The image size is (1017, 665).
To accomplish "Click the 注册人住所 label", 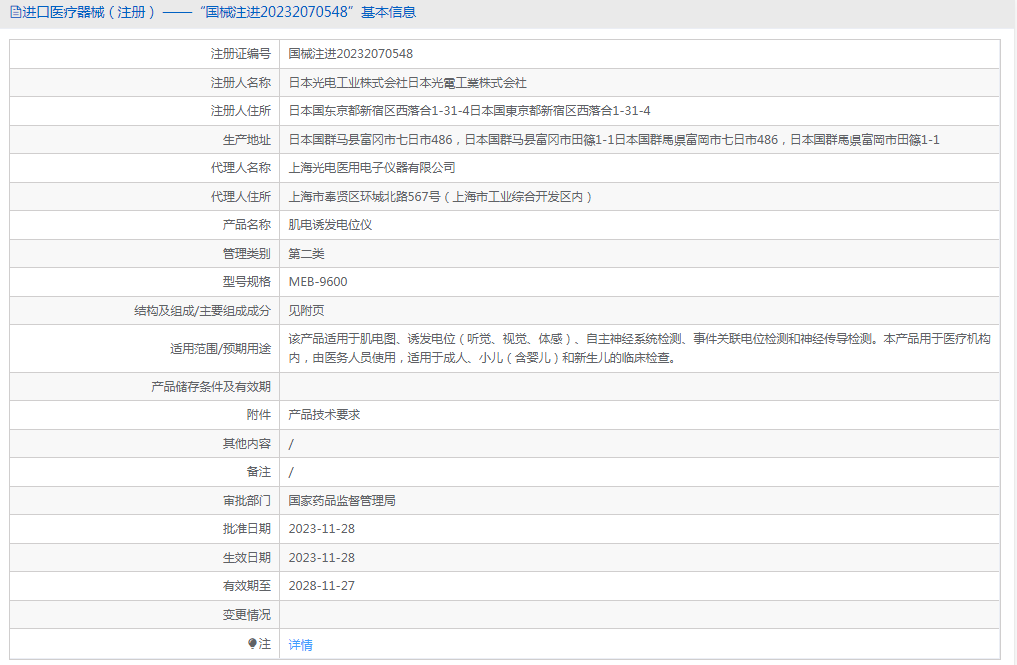I will pyautogui.click(x=241, y=111).
